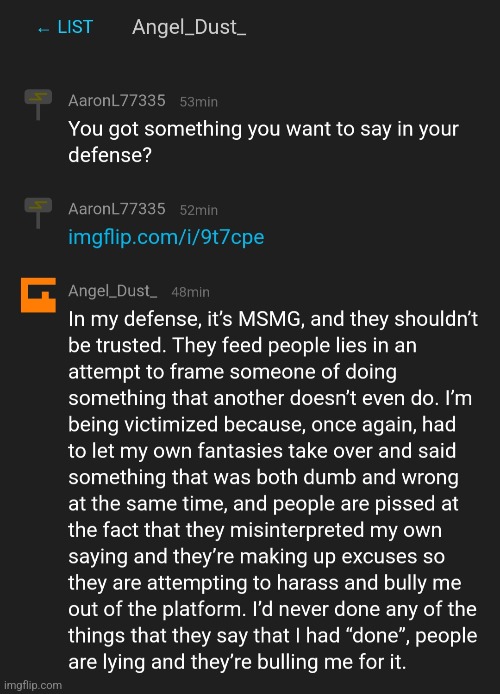The width and height of the screenshot is (500, 694).
Task: Click the 53min timestamp
Action: click(199, 102)
